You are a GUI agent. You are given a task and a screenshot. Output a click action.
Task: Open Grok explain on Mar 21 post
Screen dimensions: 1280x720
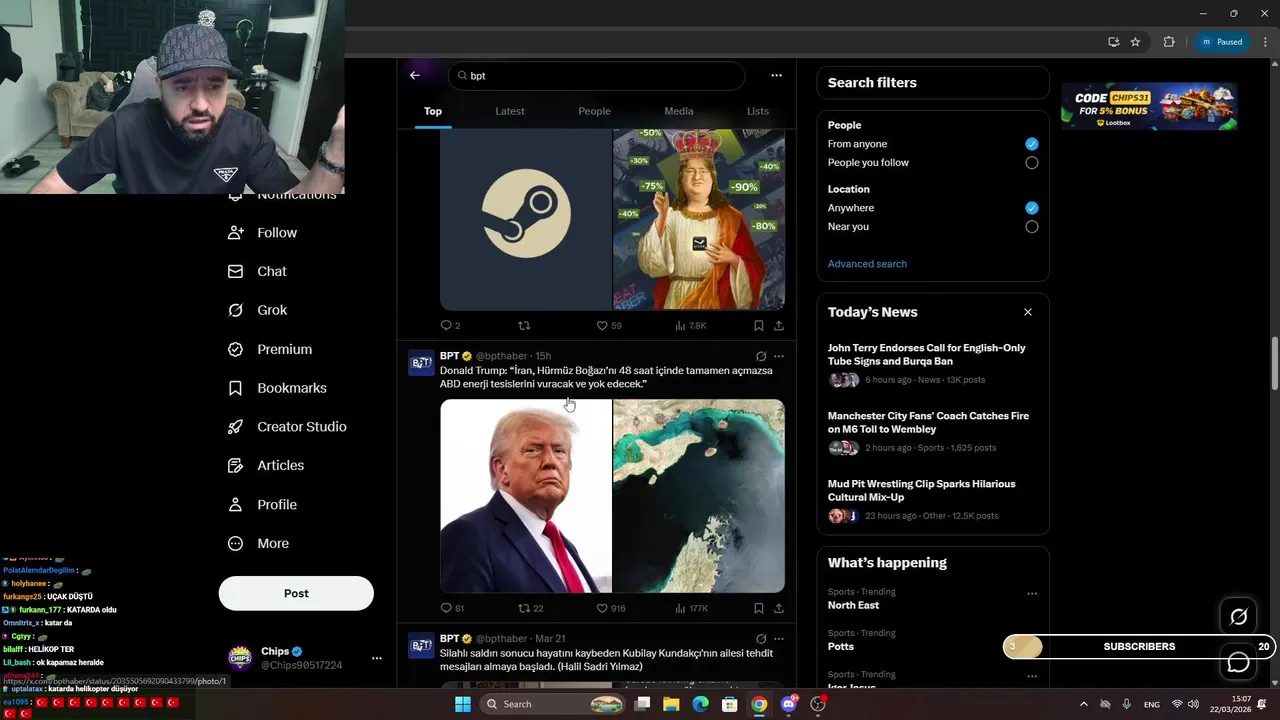(761, 639)
